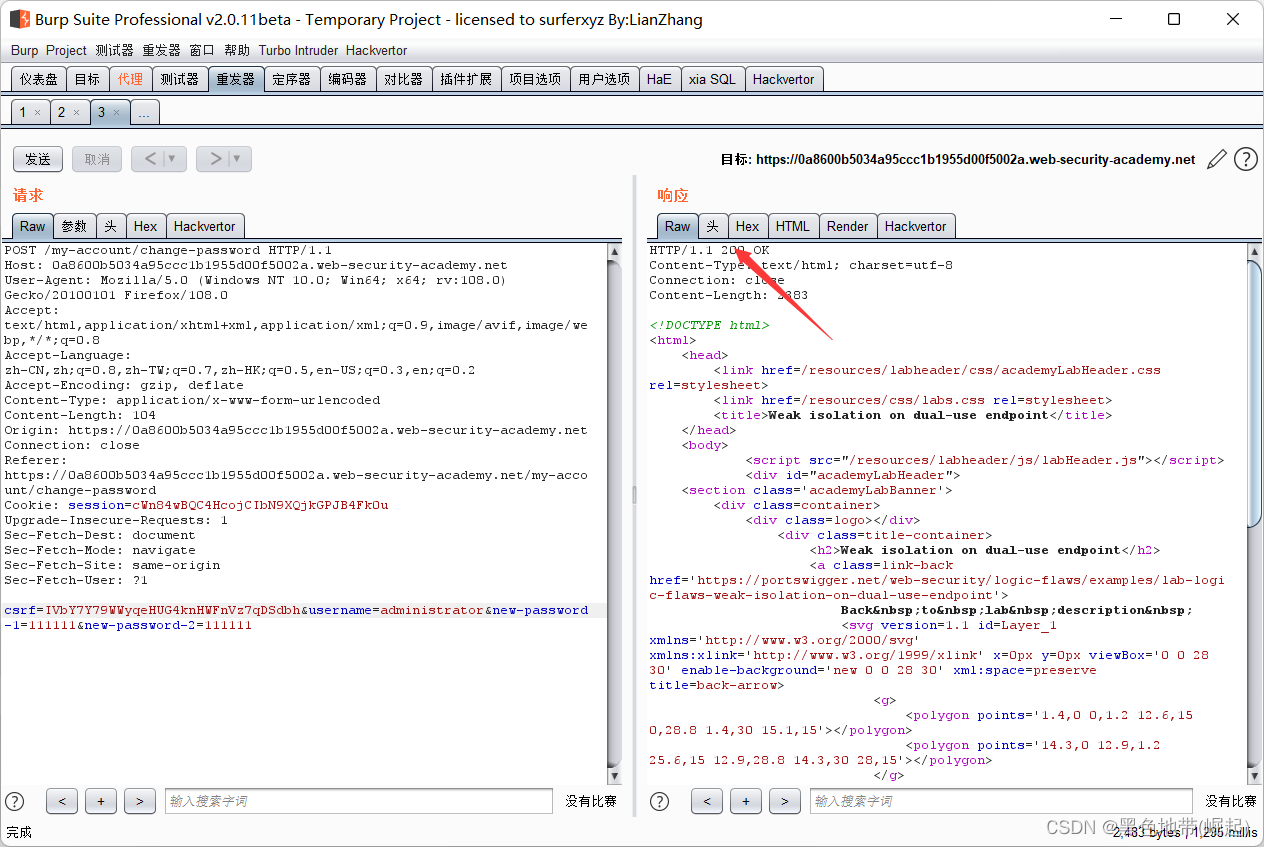Open history dropdown arrow beside back button
The width and height of the screenshot is (1264, 847).
click(172, 159)
